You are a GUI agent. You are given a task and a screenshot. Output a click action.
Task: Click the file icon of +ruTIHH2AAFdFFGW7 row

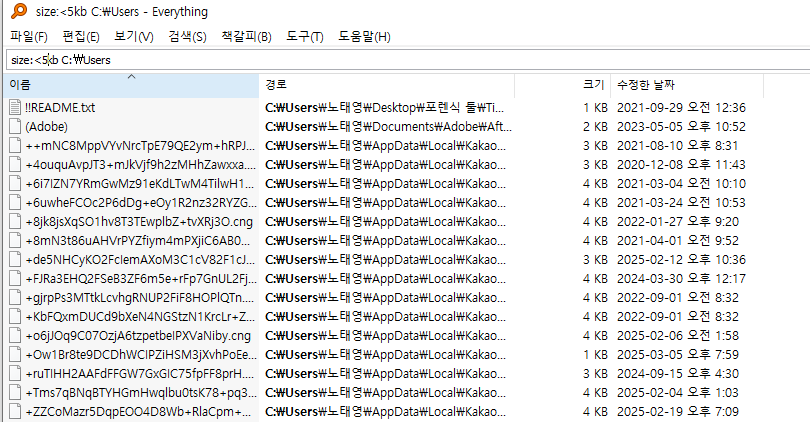pos(15,373)
